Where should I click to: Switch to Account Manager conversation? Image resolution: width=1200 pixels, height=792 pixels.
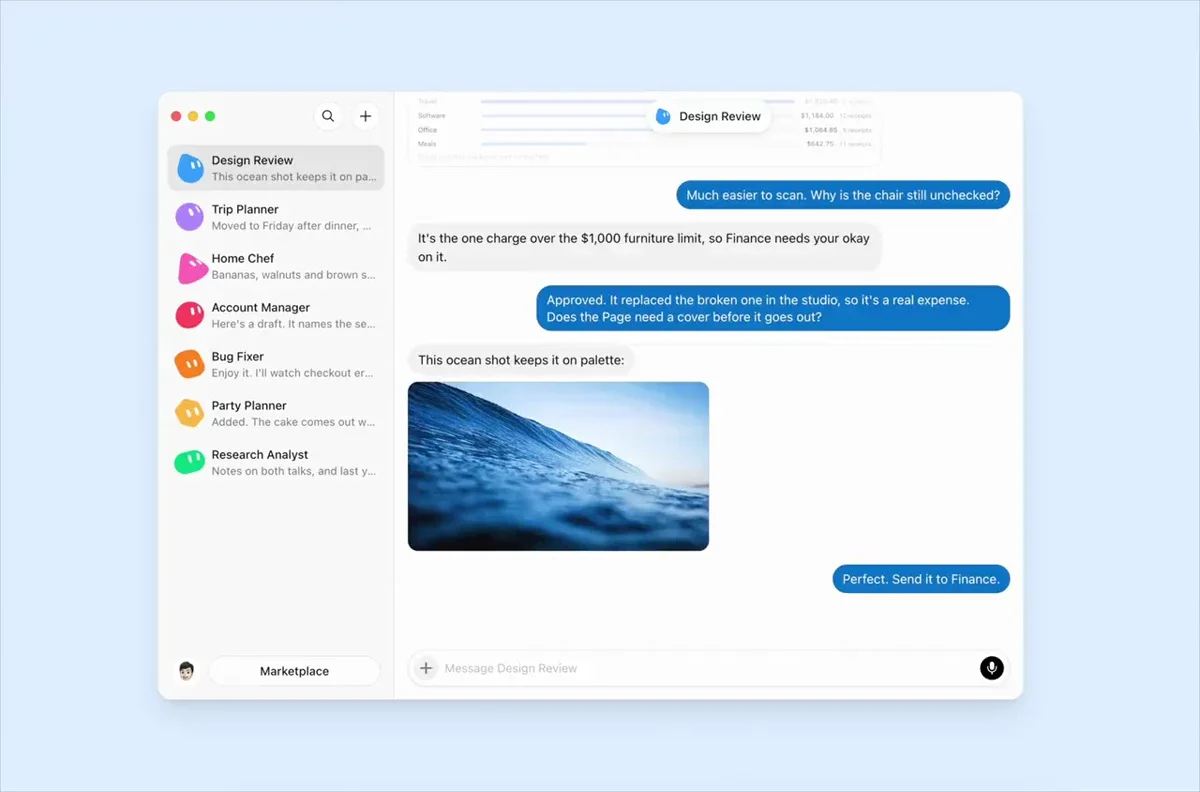pos(276,315)
